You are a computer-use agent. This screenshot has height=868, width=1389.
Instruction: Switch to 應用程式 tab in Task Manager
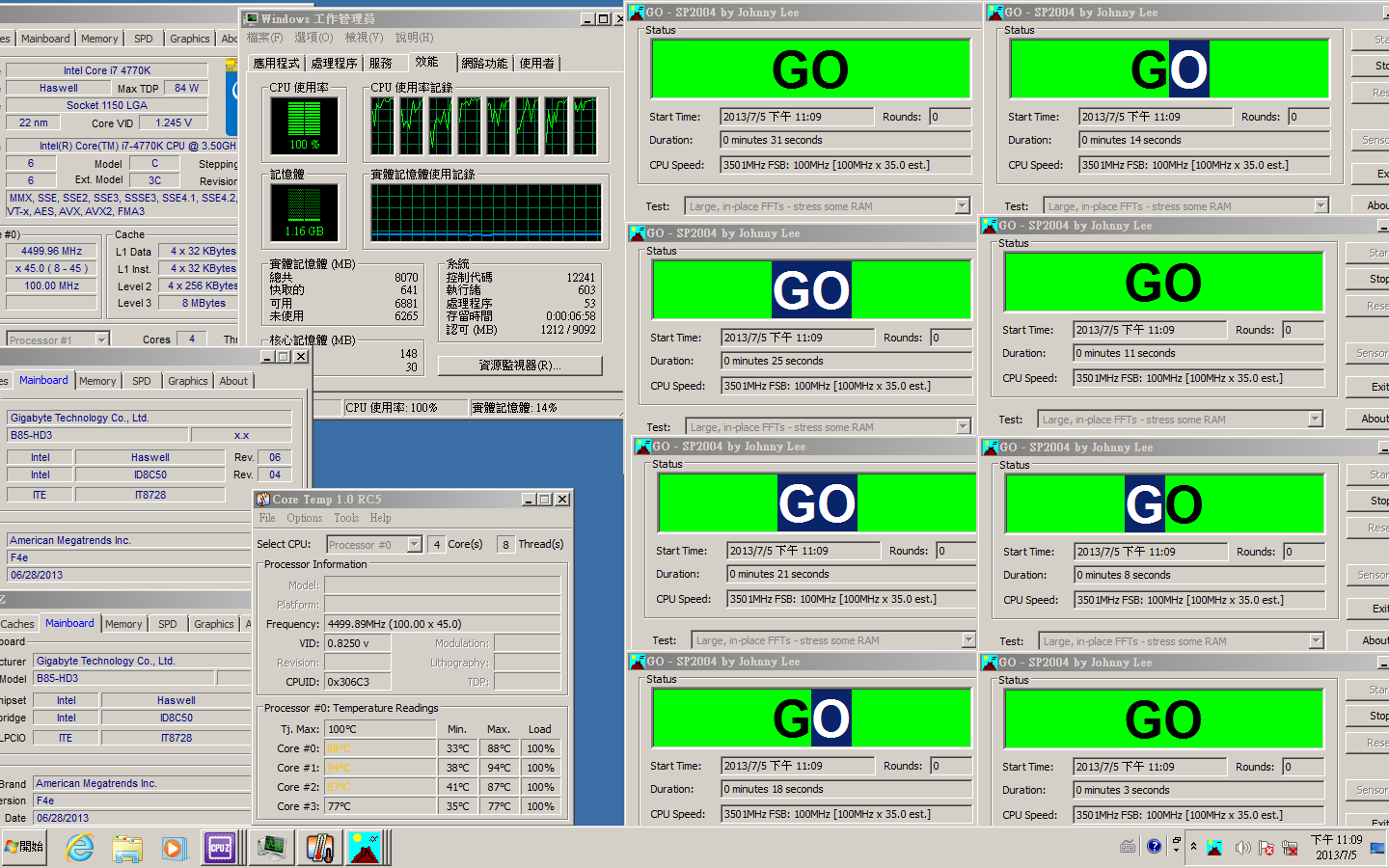[x=276, y=63]
